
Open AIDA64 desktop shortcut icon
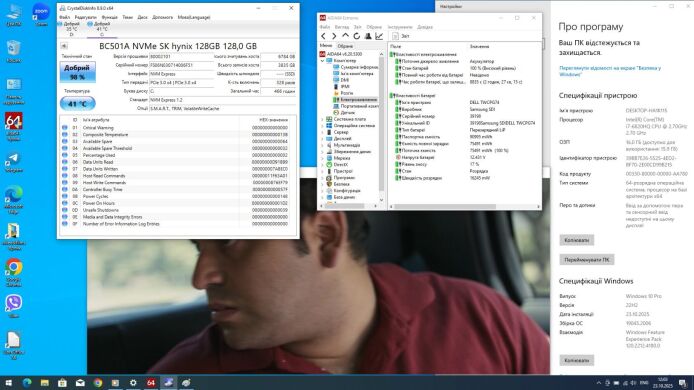[x=14, y=127]
